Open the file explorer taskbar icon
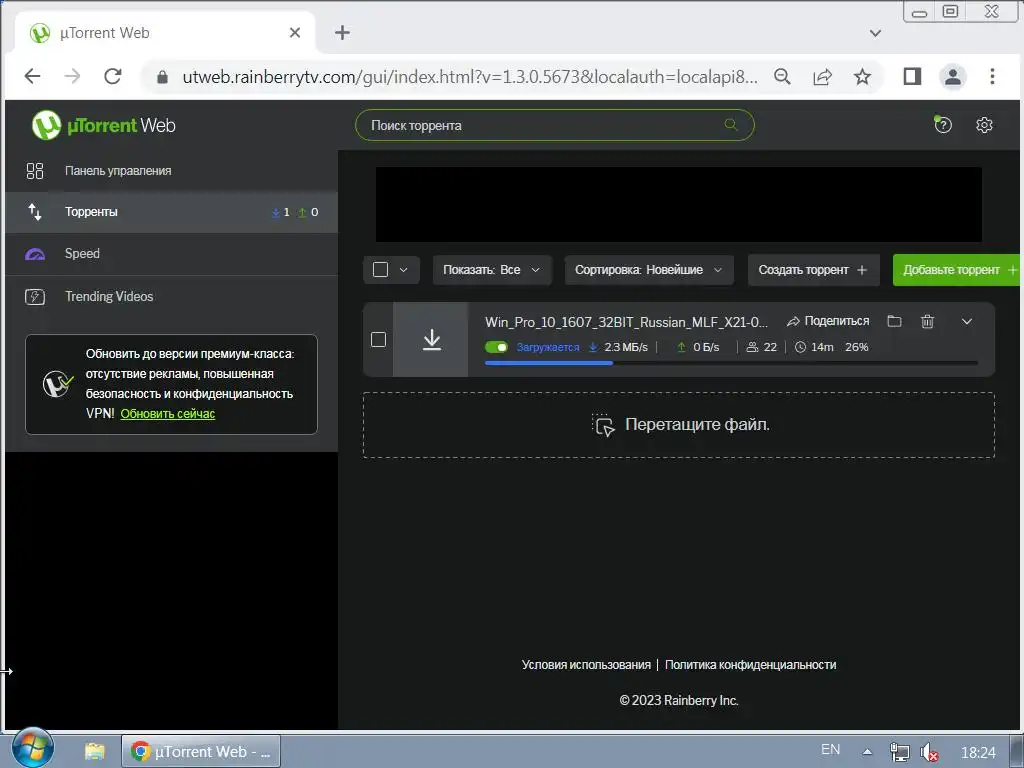 95,751
